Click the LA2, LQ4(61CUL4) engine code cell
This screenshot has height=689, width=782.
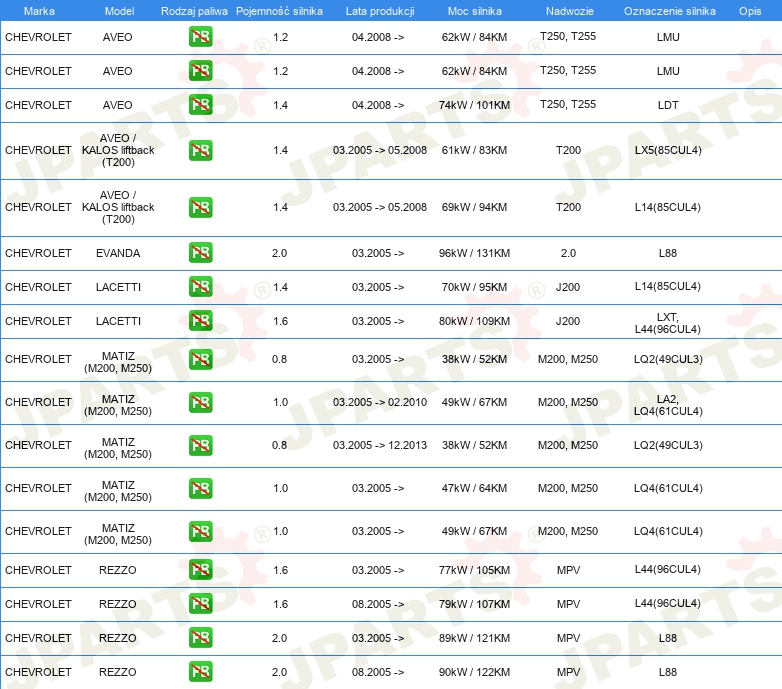pyautogui.click(x=668, y=405)
